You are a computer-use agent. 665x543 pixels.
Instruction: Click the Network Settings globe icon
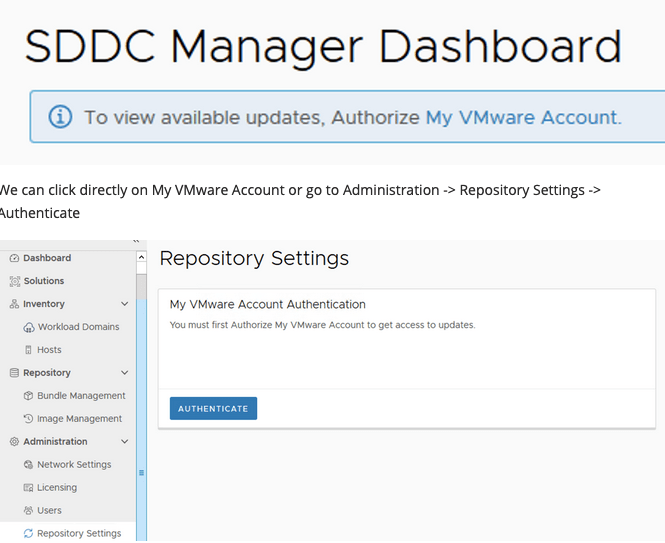click(28, 465)
